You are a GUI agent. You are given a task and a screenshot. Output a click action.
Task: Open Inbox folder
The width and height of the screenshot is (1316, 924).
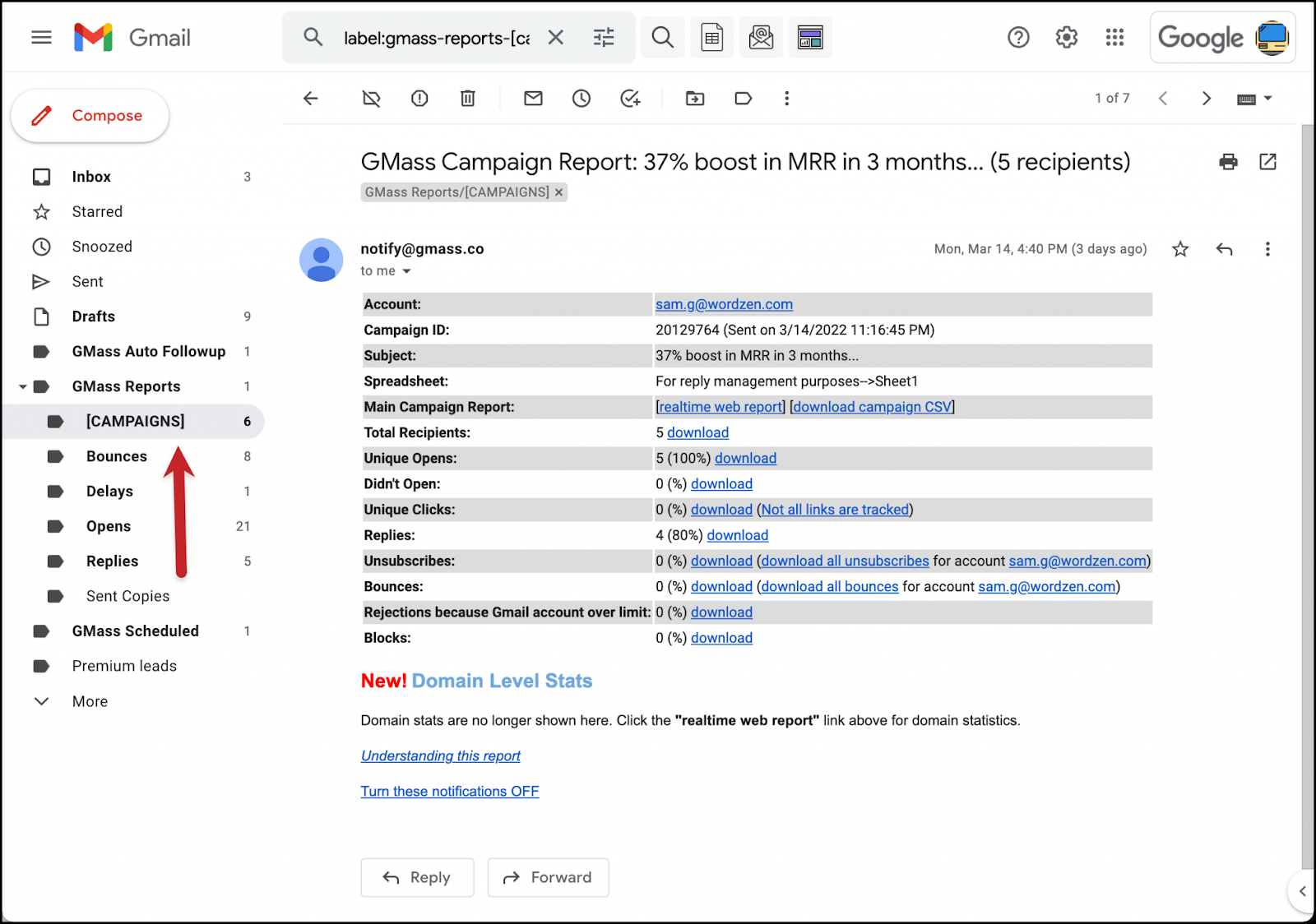134,177
